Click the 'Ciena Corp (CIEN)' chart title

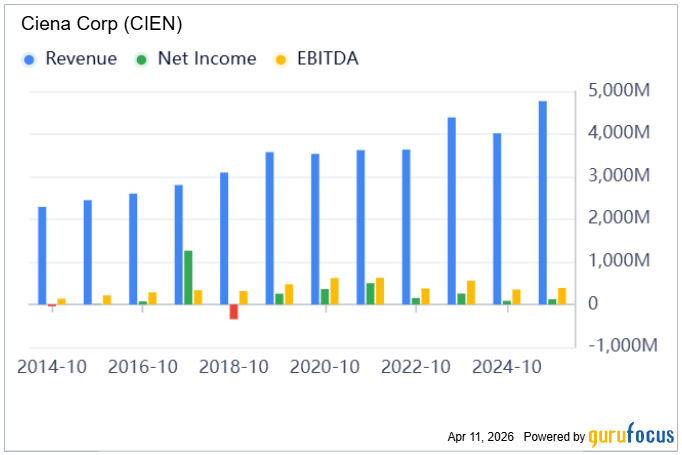tap(101, 23)
